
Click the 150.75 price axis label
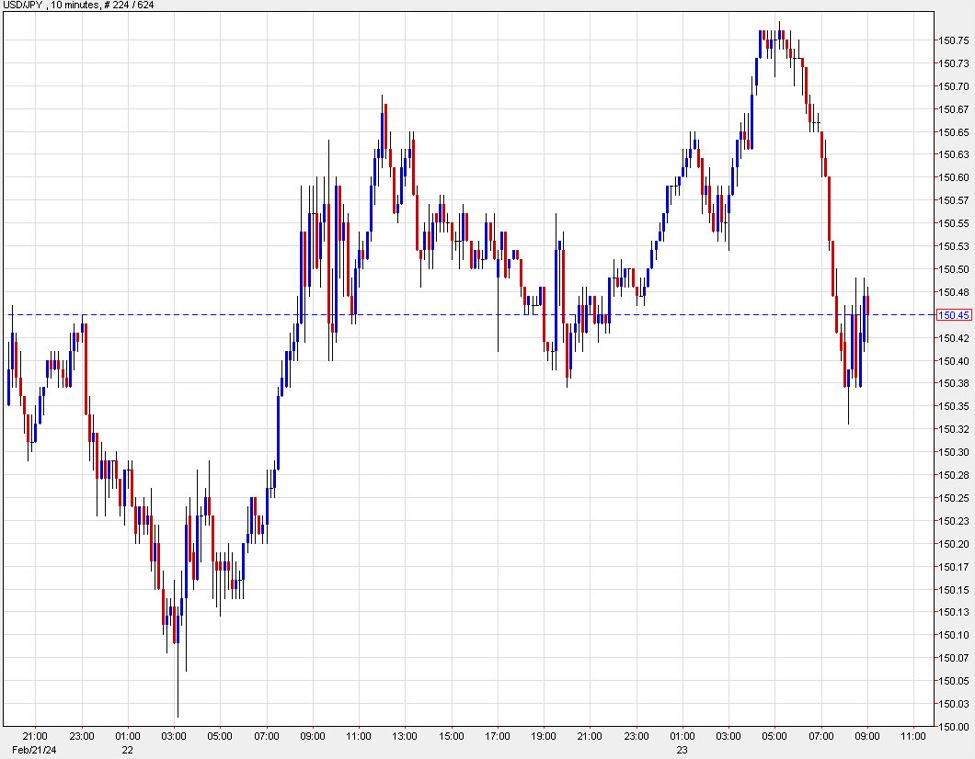pyautogui.click(x=954, y=41)
